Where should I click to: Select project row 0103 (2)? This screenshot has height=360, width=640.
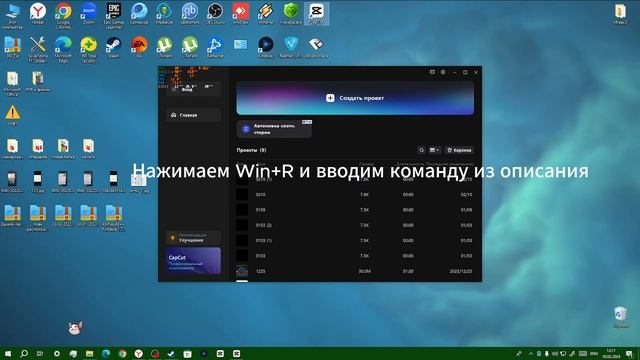point(355,225)
